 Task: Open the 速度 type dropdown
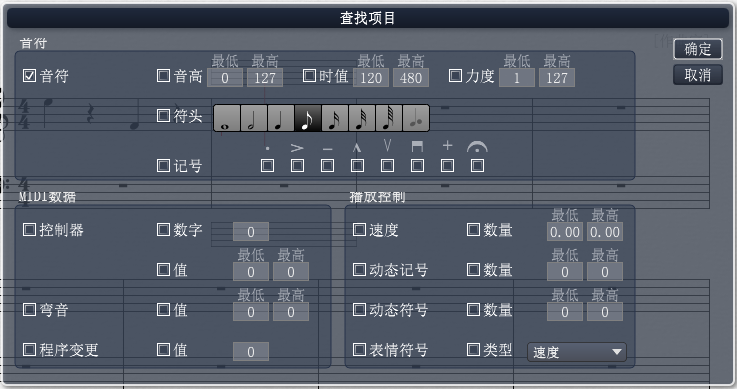(x=577, y=352)
